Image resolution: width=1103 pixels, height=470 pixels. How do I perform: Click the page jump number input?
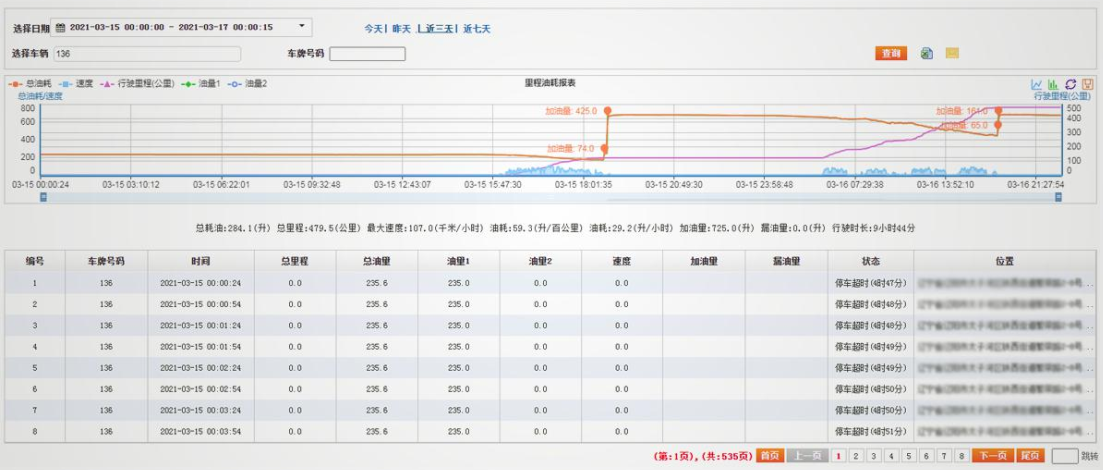pos(1065,455)
